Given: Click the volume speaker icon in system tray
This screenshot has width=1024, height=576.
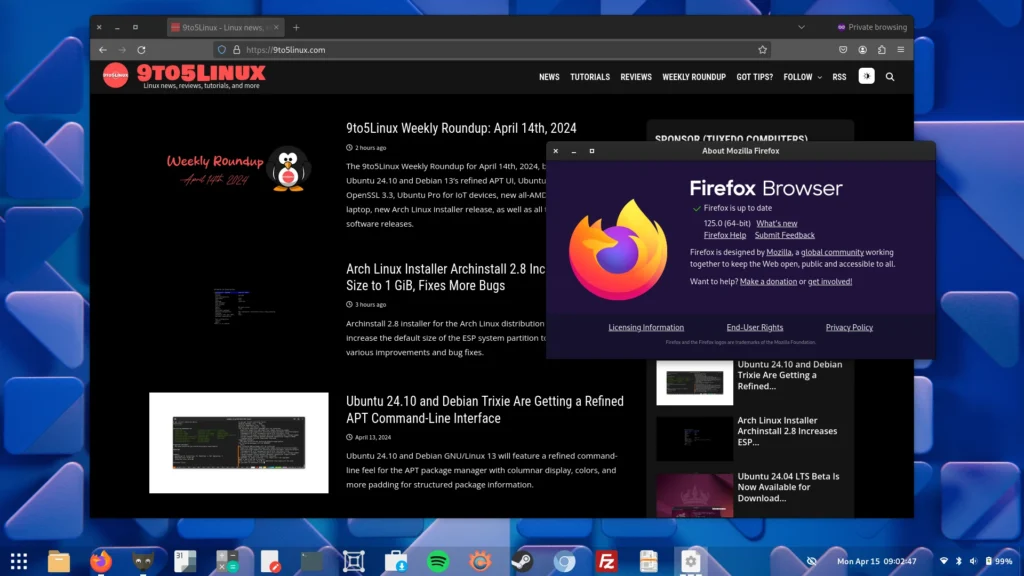Looking at the screenshot, I should pyautogui.click(x=973, y=561).
